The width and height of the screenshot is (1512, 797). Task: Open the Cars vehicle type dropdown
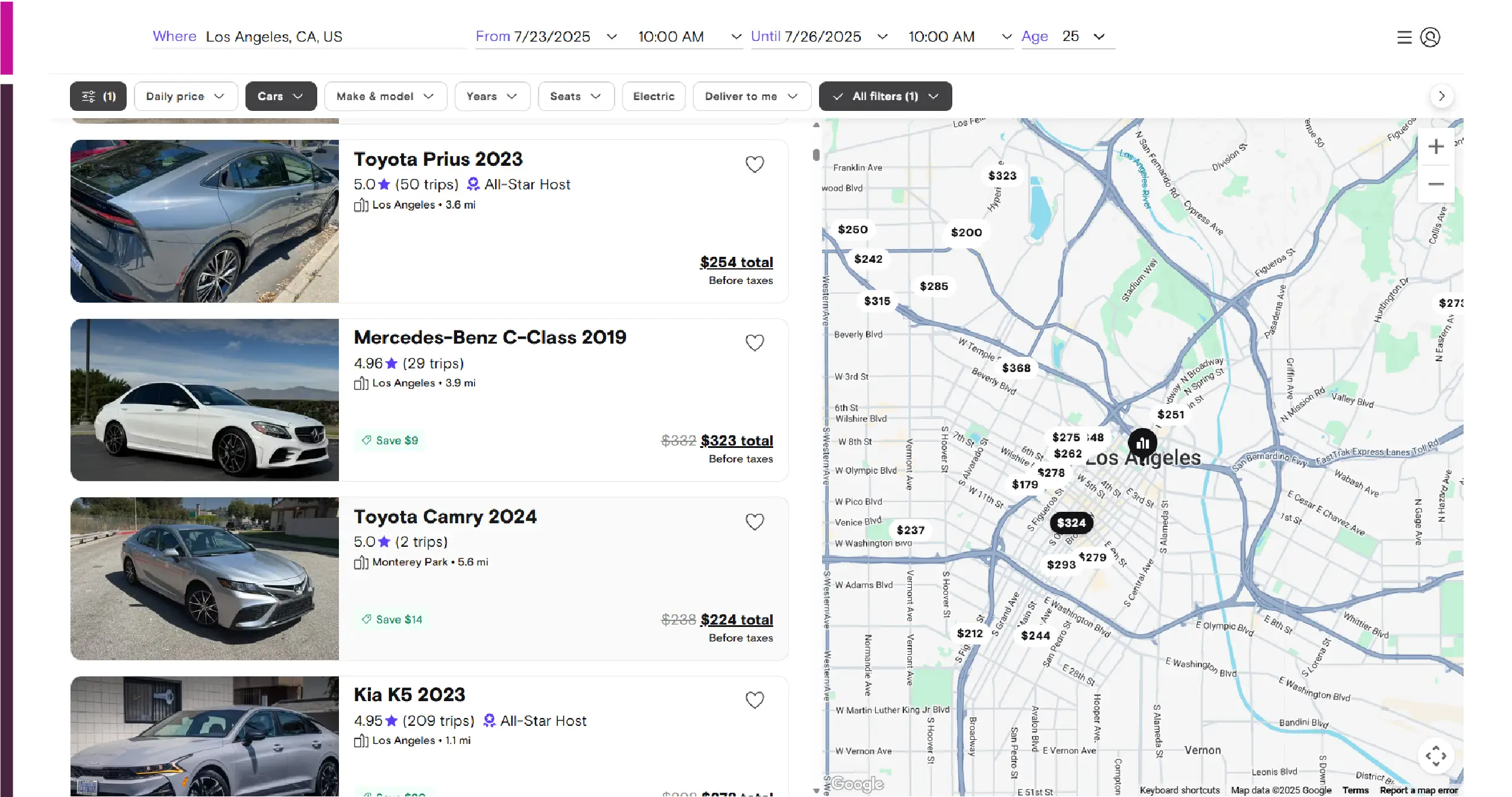[281, 96]
